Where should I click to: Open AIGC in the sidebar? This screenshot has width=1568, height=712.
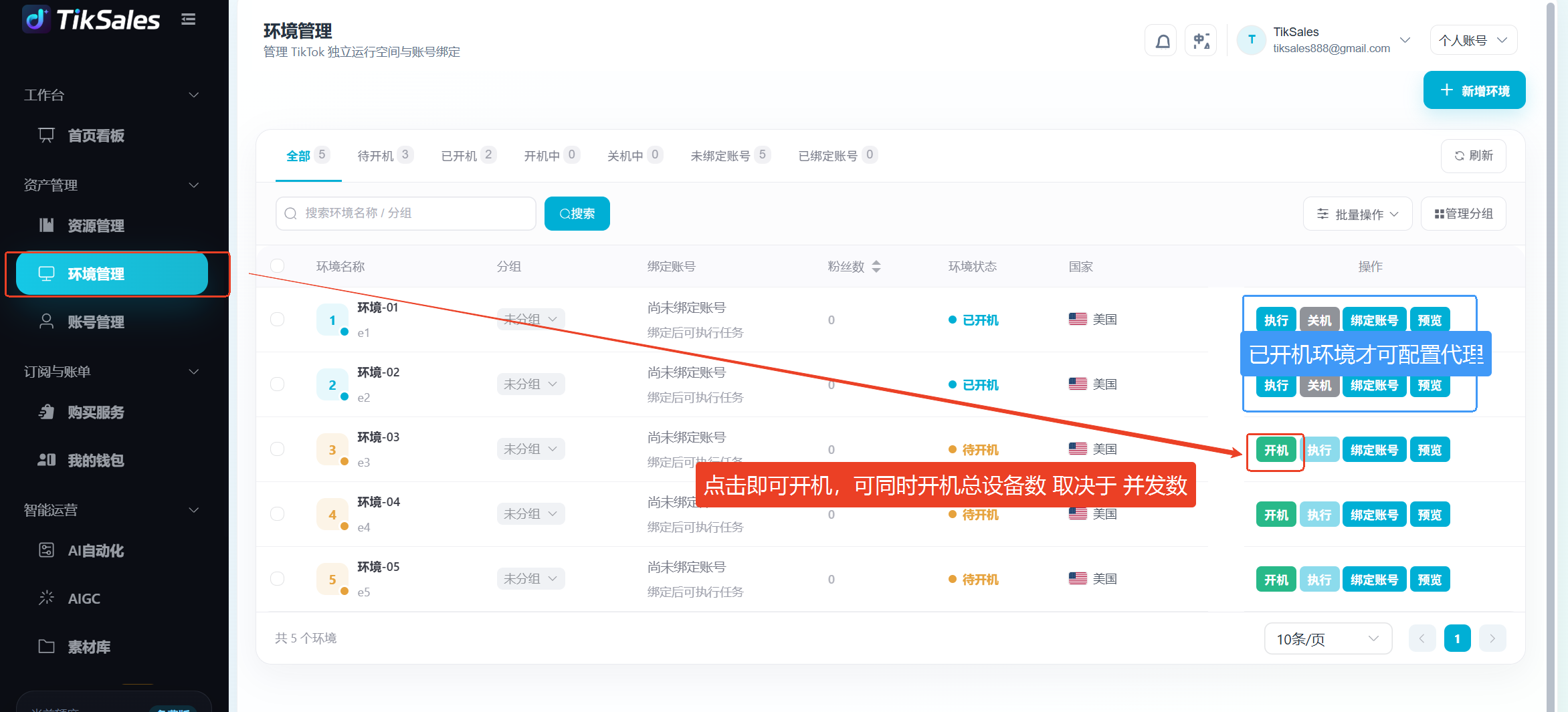tap(111, 598)
